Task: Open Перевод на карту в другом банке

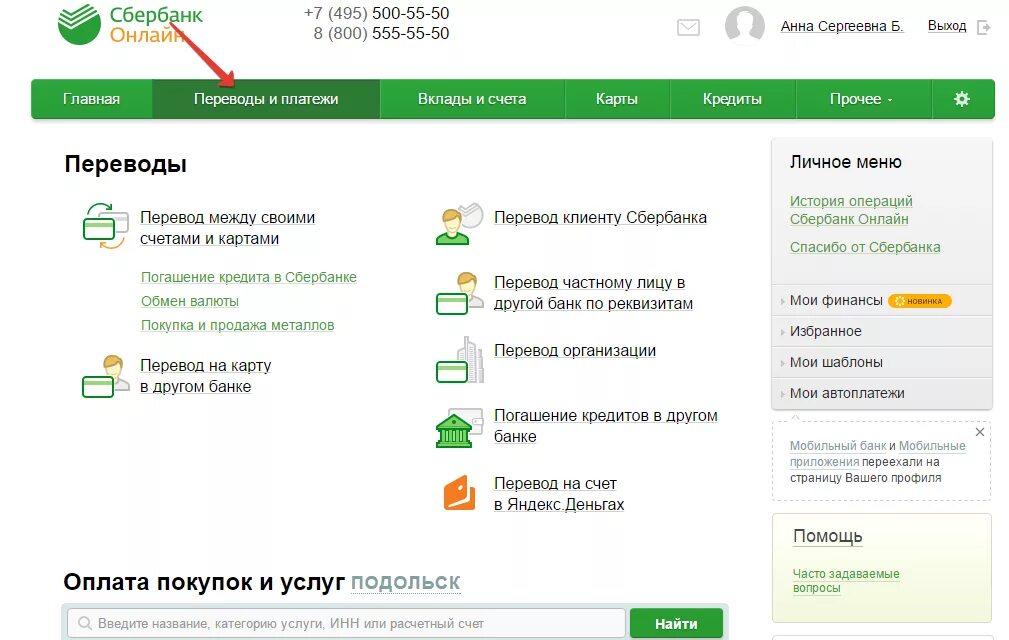Action: coord(205,376)
